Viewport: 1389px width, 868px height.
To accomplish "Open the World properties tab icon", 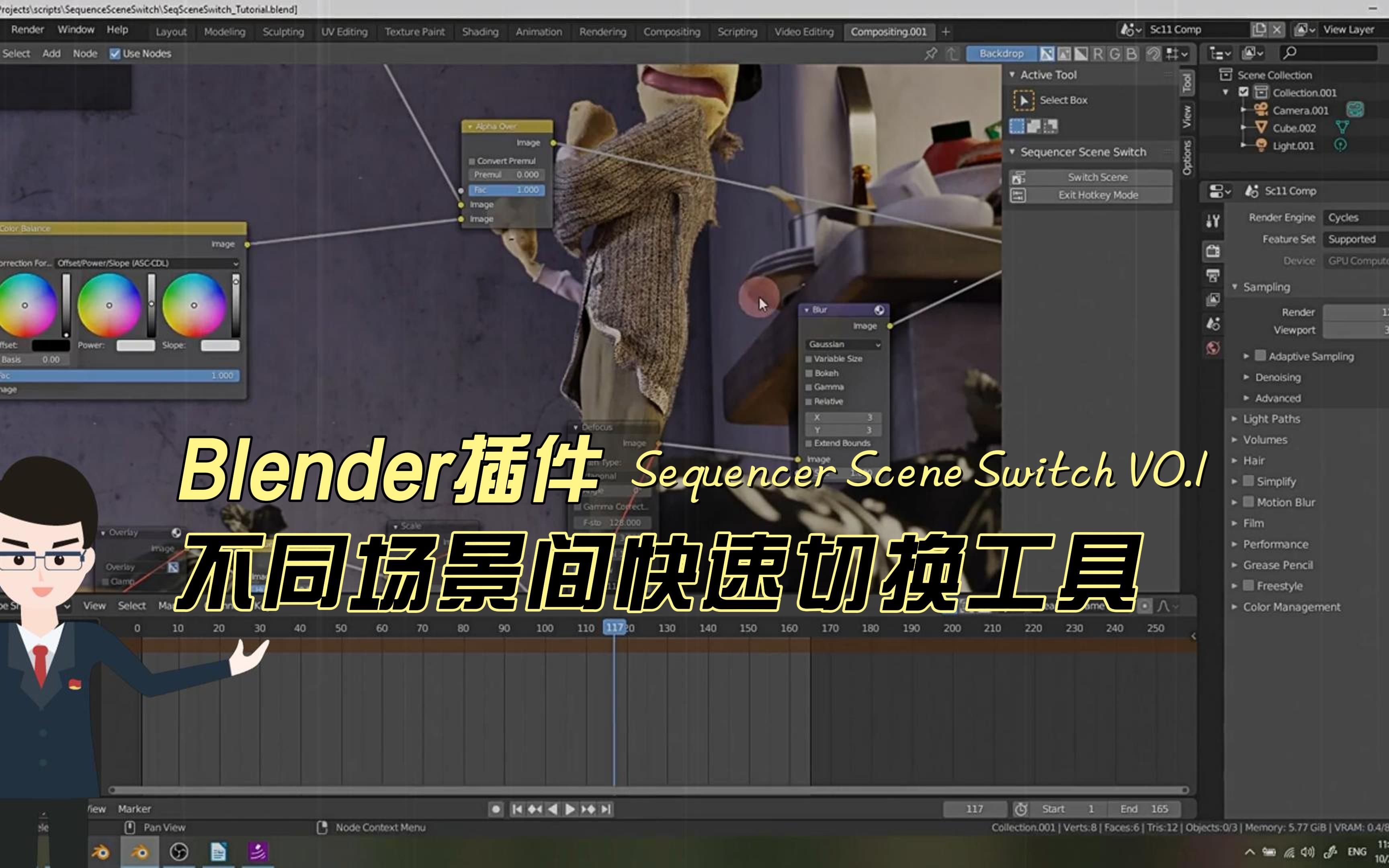I will 1212,348.
